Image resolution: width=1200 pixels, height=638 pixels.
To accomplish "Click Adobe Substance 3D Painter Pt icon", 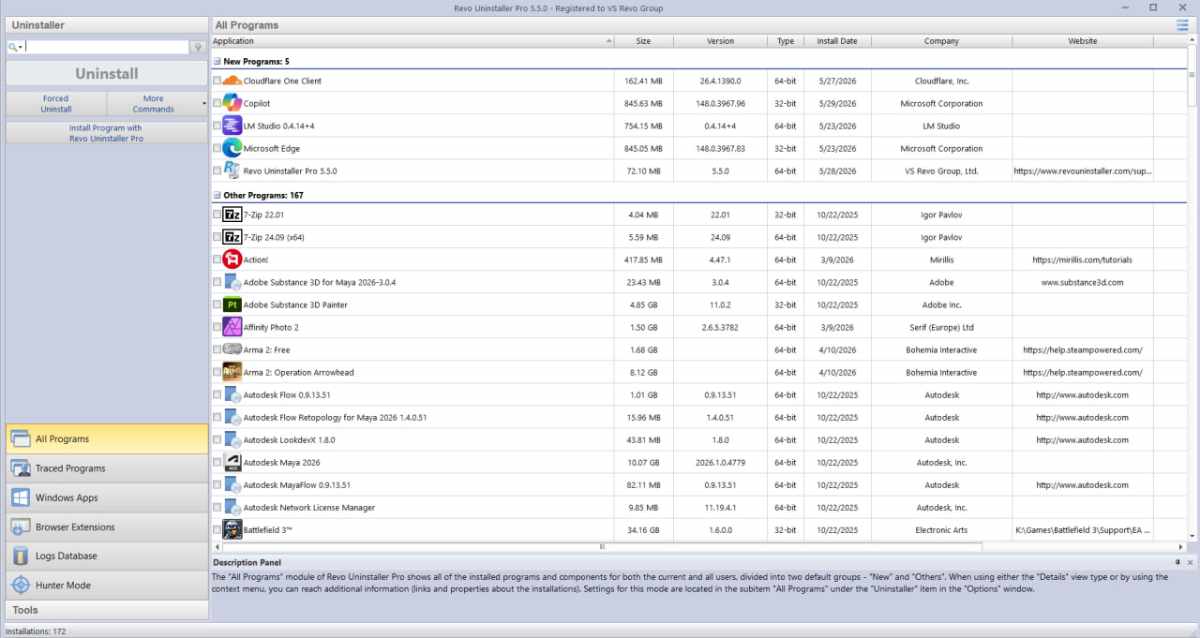I will click(x=232, y=305).
